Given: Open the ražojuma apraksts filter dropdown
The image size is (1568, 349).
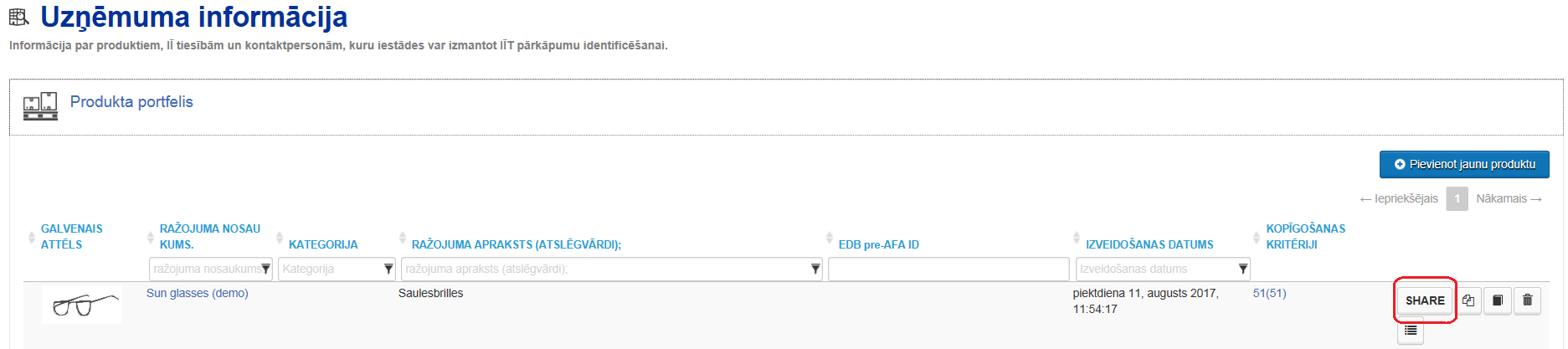Looking at the screenshot, I should pyautogui.click(x=815, y=269).
